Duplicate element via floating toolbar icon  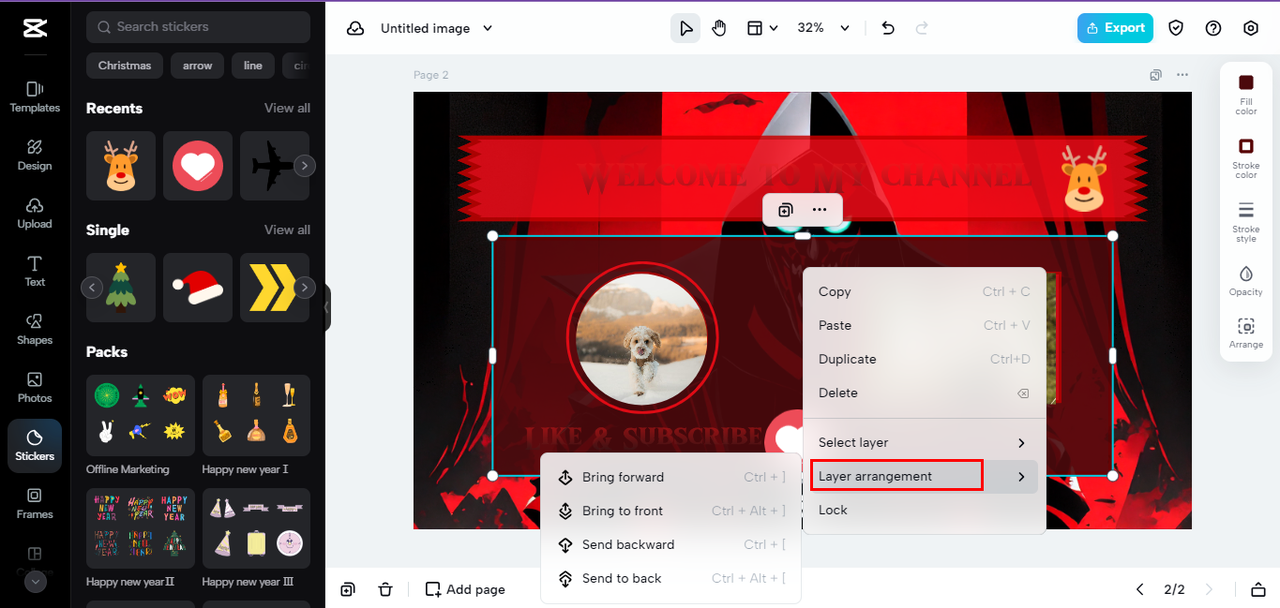[786, 210]
